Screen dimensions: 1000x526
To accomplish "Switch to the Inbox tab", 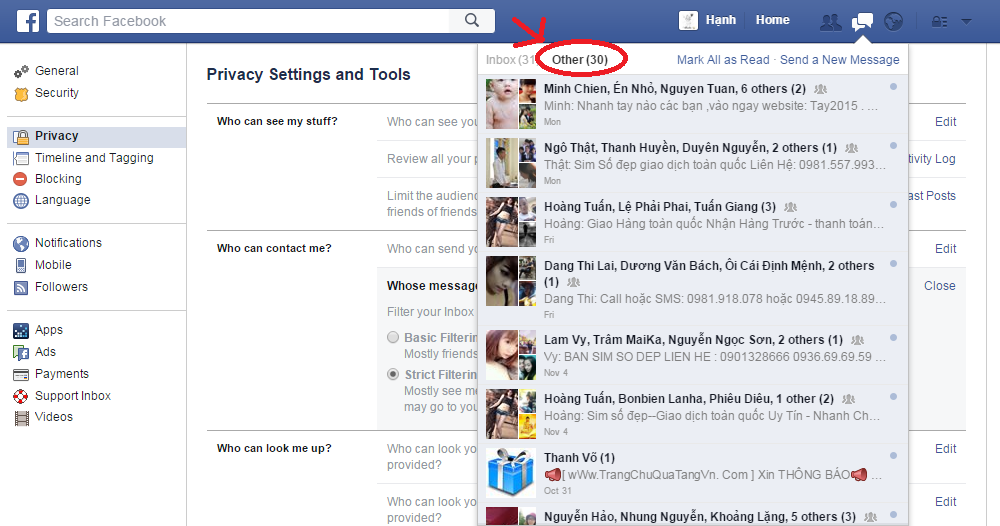I will point(509,59).
